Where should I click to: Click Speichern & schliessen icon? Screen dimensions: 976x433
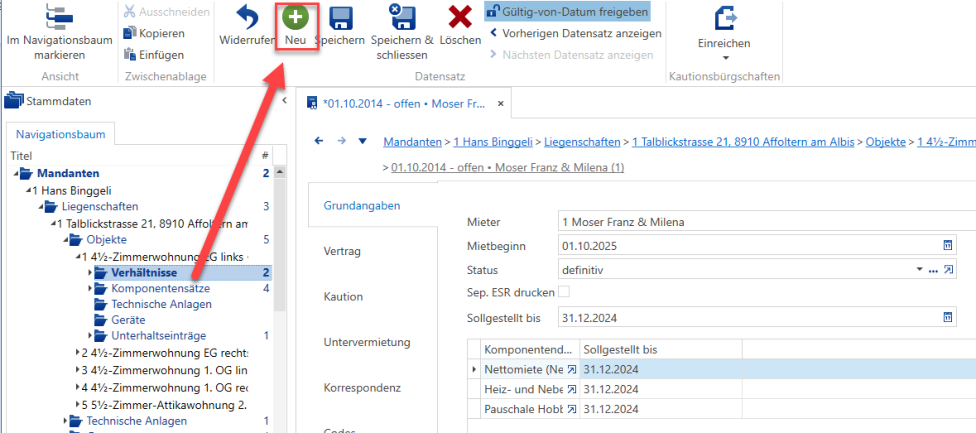(x=402, y=17)
